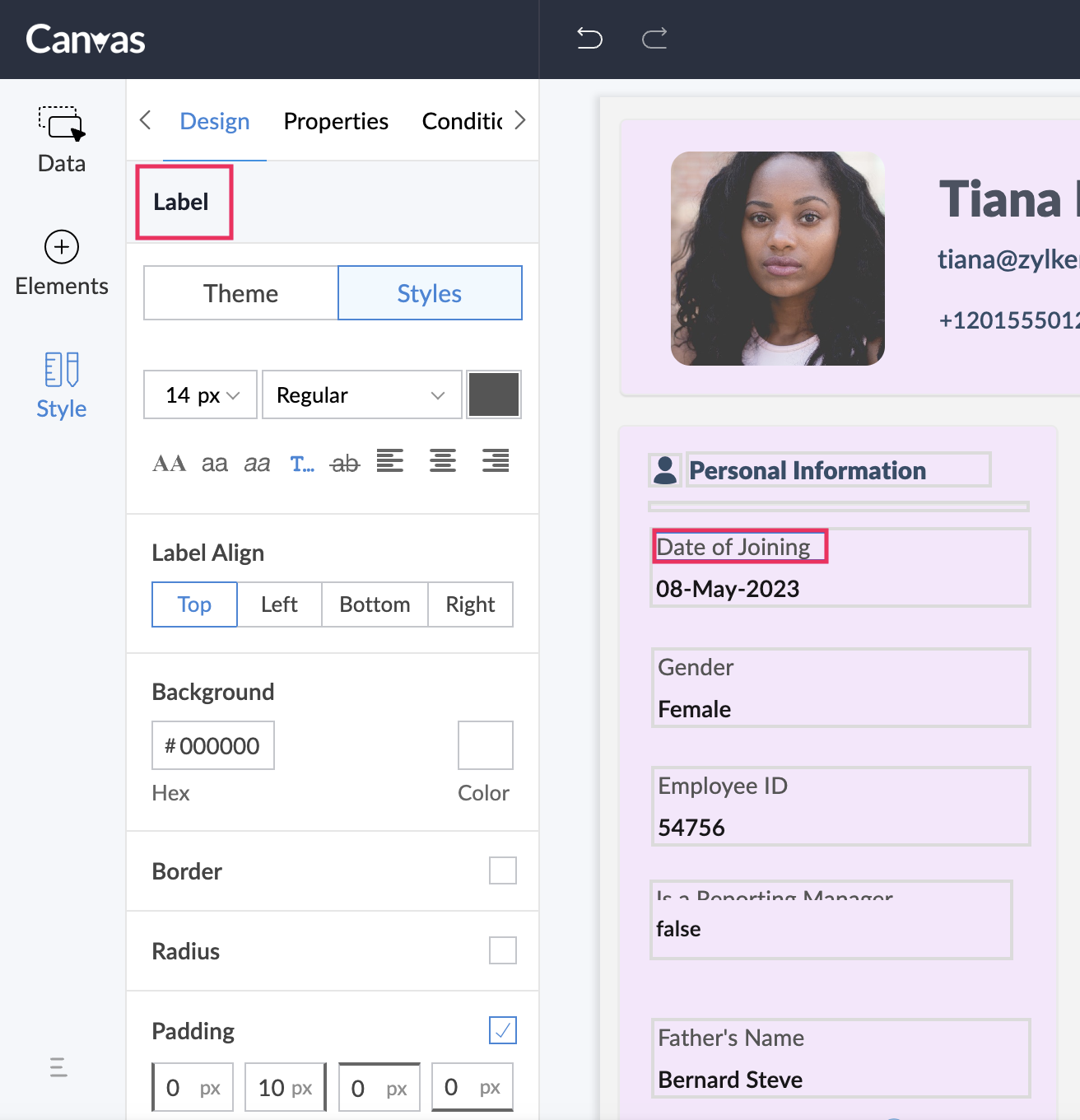
Task: Apply strikethrough text formatting
Action: [x=345, y=464]
